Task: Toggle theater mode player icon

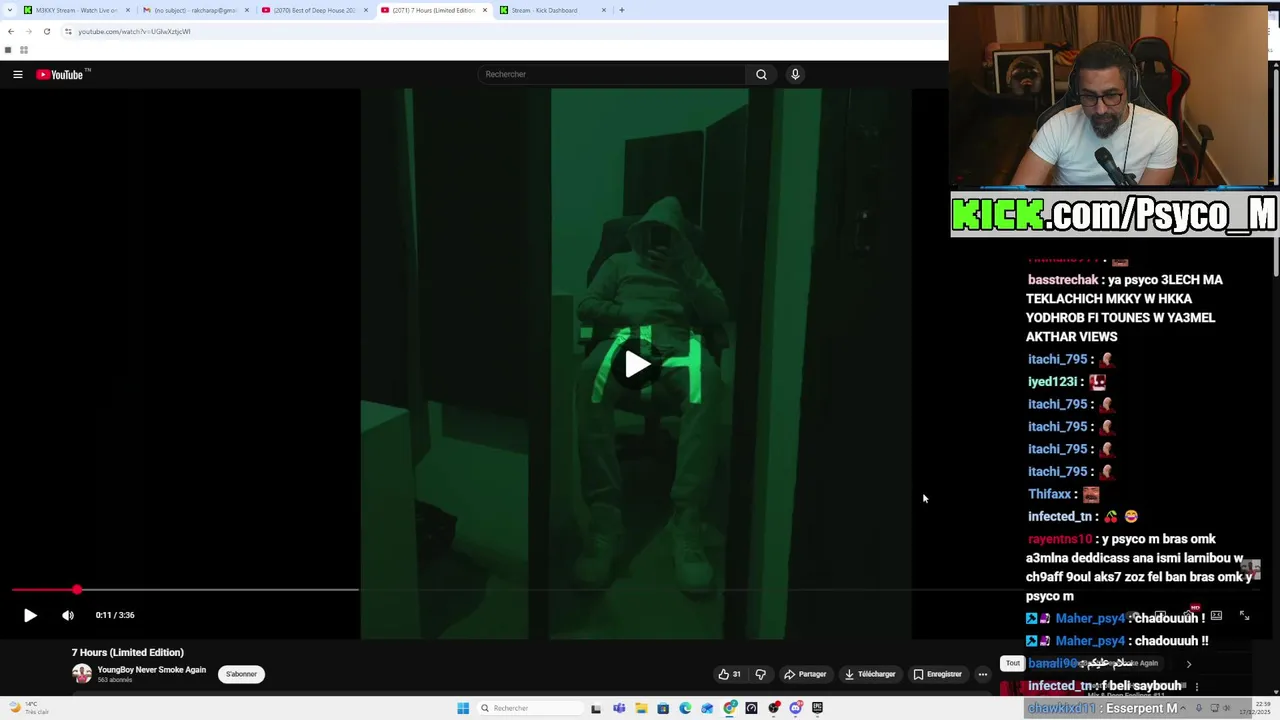Action: pyautogui.click(x=1216, y=616)
